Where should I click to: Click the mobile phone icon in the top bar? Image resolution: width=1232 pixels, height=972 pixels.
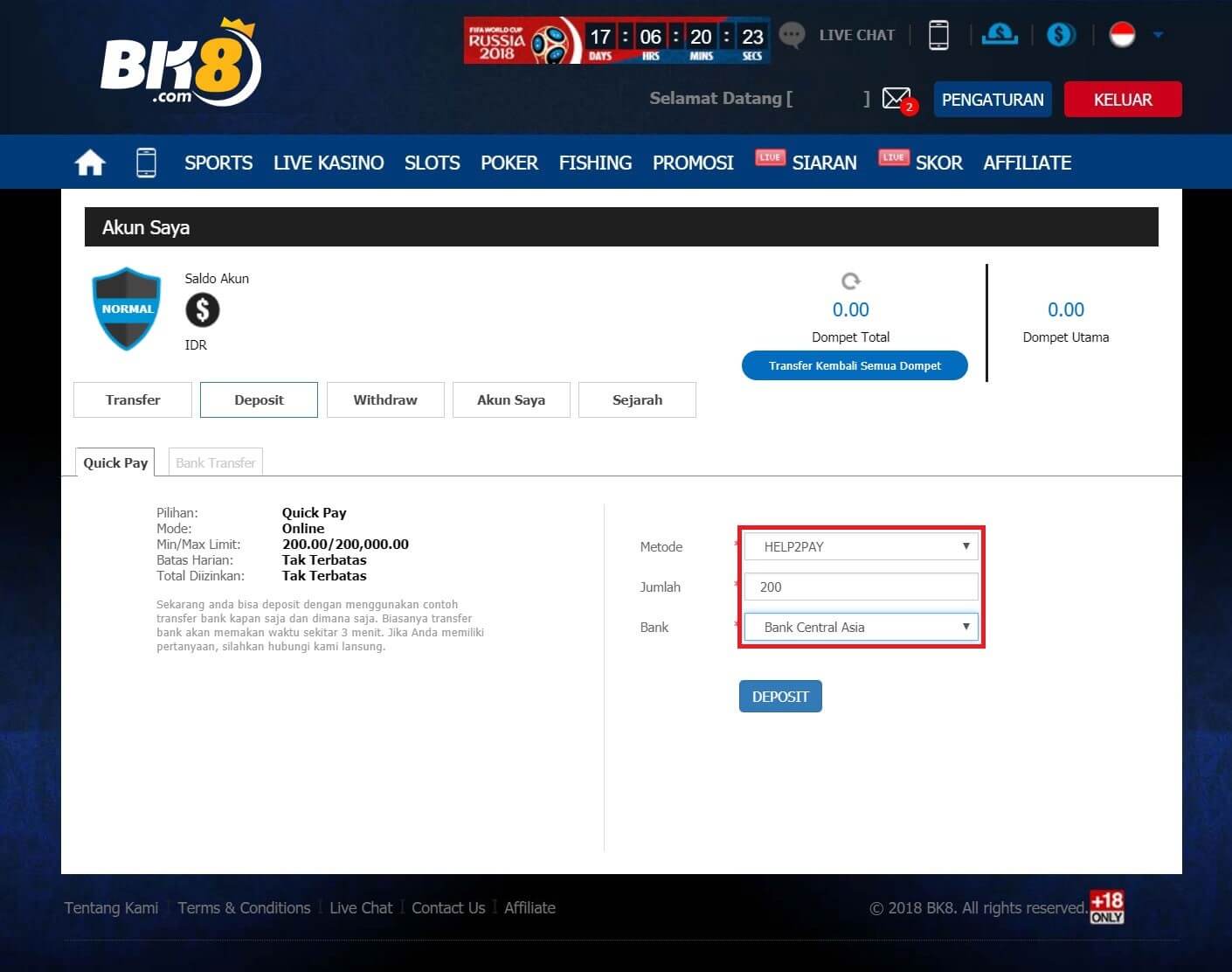click(x=938, y=34)
